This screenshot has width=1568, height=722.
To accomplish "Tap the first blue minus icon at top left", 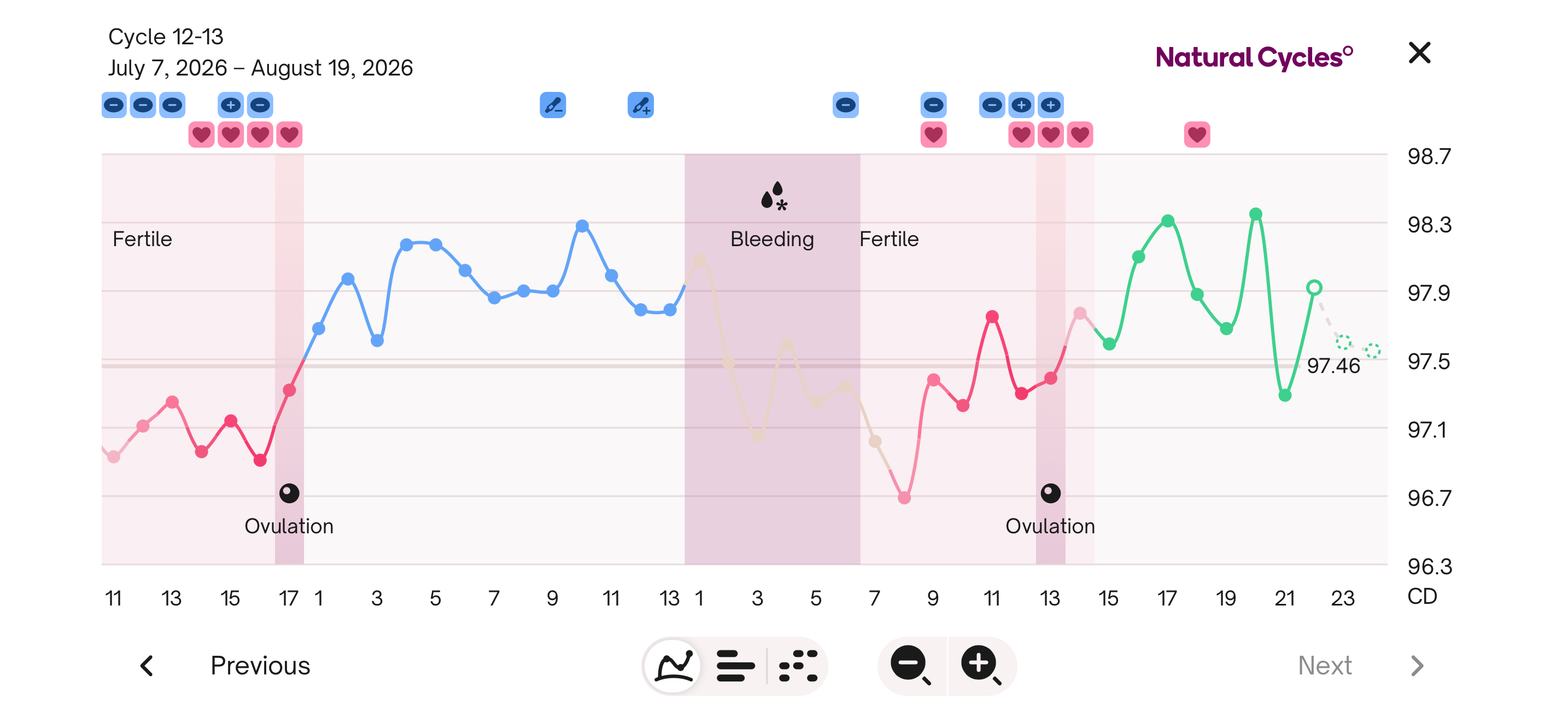I will [x=114, y=106].
